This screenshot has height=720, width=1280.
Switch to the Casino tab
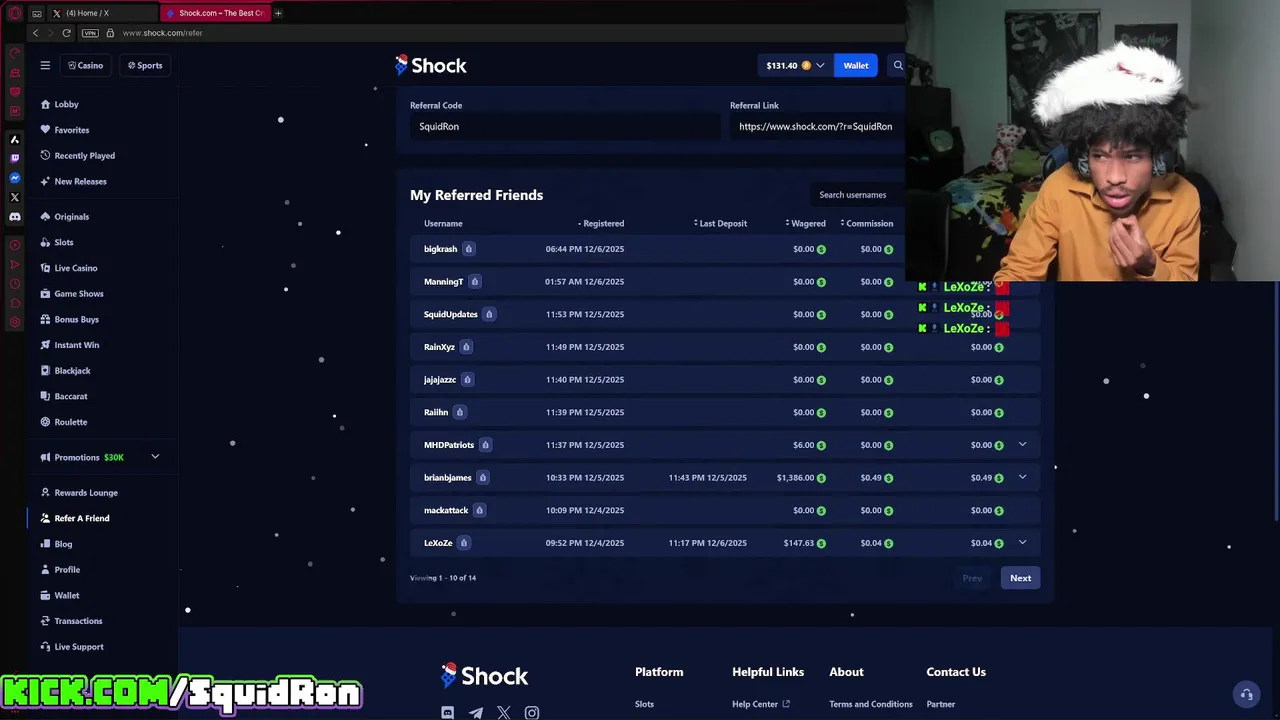(85, 65)
